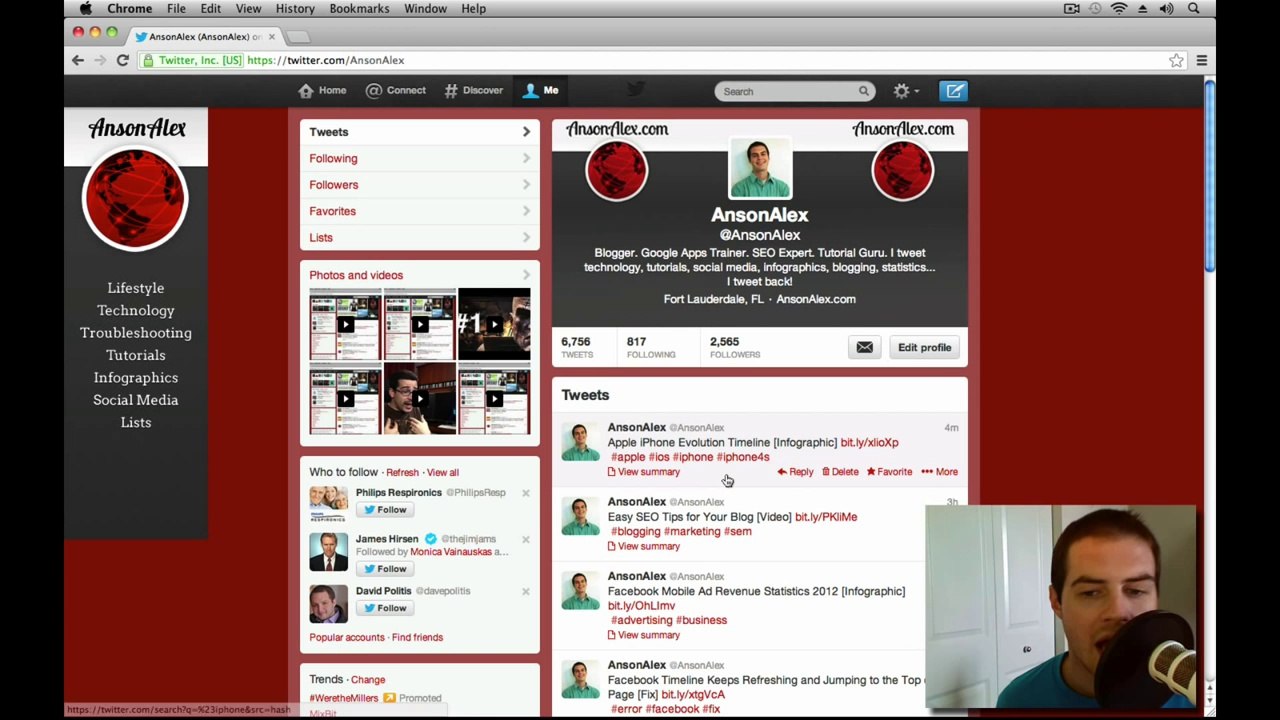Click the 2,565 Followers count
Screen dimensions: 1280x720
[x=735, y=347]
